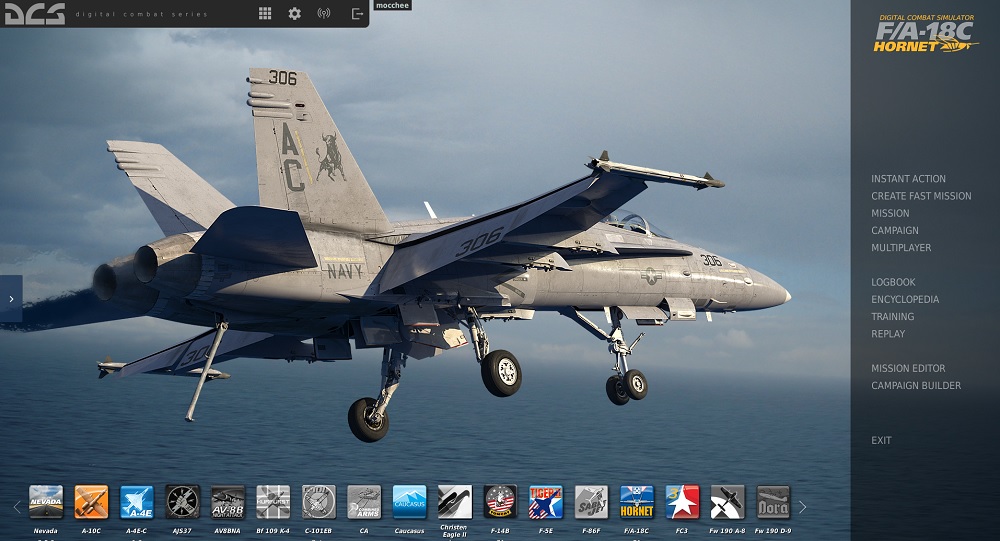Open MULTIPLAYER
1000x541 pixels.
901,248
